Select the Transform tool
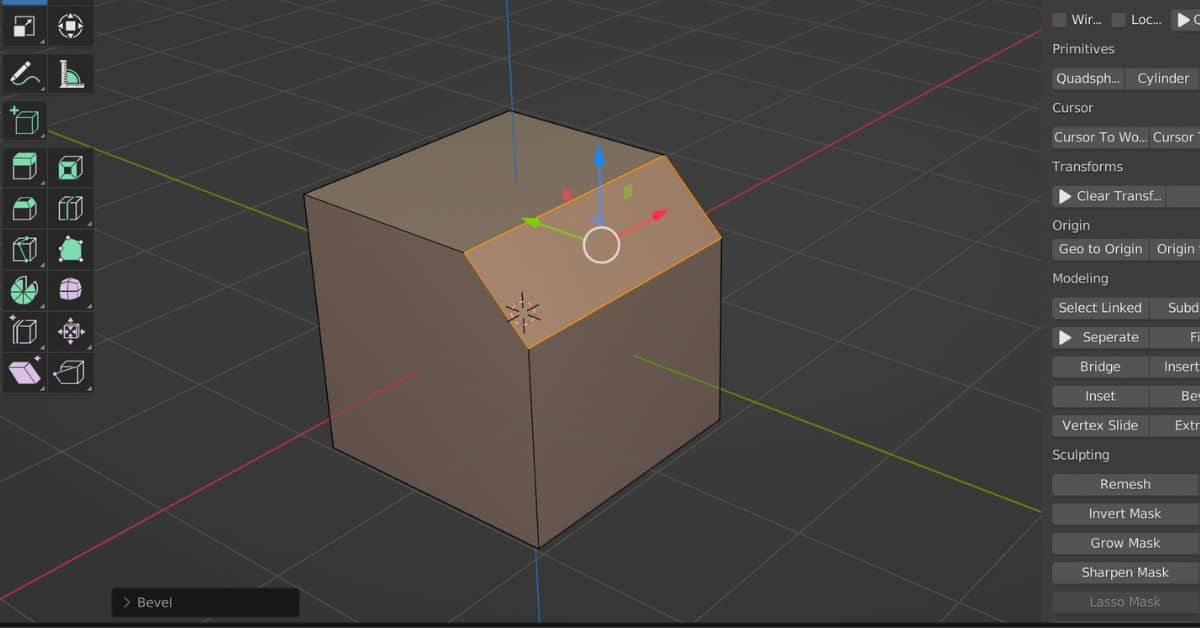The width and height of the screenshot is (1200, 628). coord(70,26)
